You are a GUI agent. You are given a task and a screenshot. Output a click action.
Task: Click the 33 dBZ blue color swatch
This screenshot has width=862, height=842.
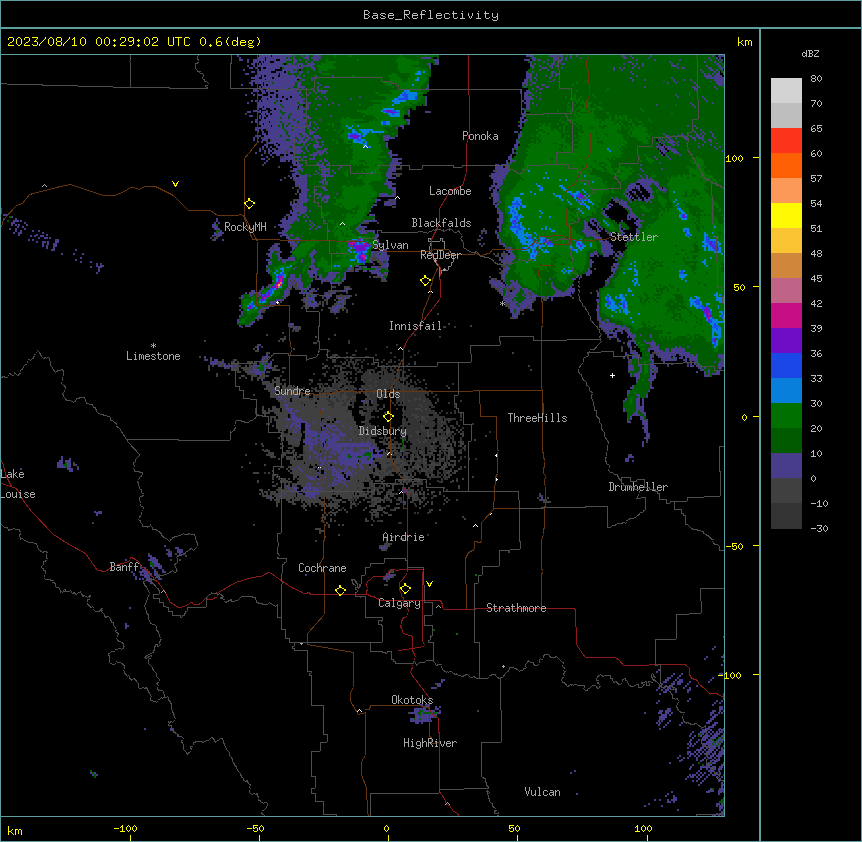tap(786, 365)
